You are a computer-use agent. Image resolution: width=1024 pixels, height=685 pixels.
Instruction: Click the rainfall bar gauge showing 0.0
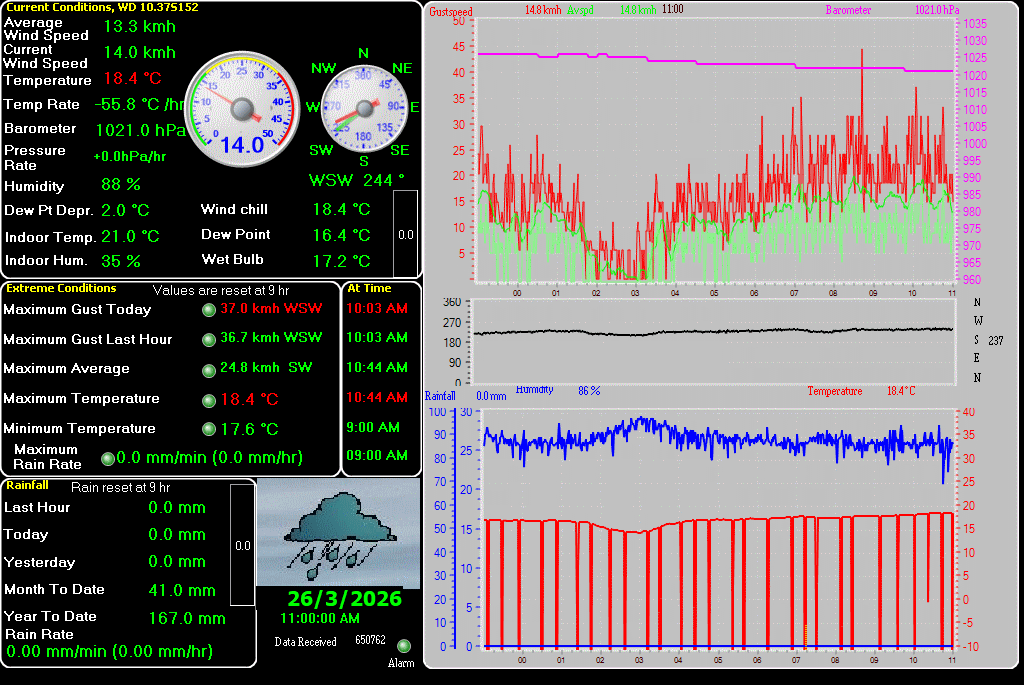click(x=241, y=545)
